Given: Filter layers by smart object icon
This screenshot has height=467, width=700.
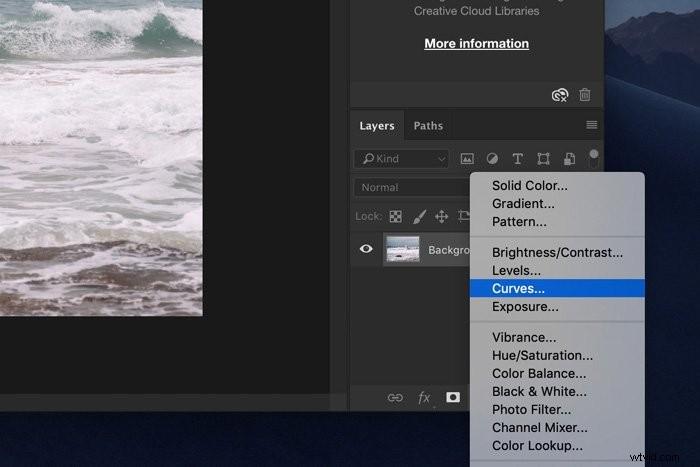Looking at the screenshot, I should (x=569, y=158).
